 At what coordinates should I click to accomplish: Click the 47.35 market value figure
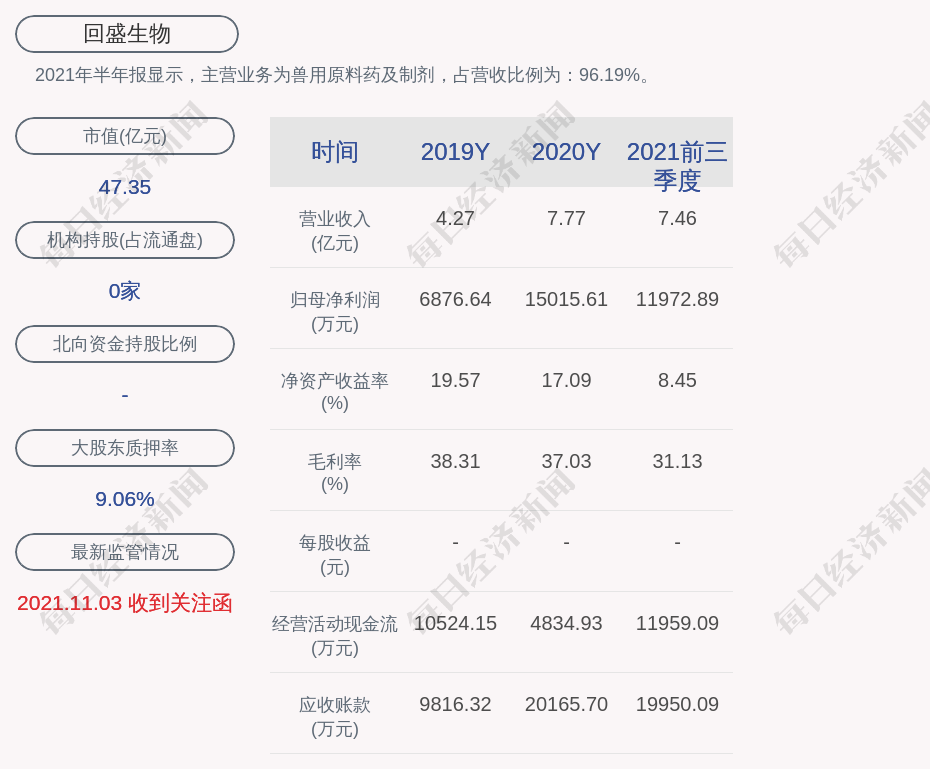(x=125, y=187)
